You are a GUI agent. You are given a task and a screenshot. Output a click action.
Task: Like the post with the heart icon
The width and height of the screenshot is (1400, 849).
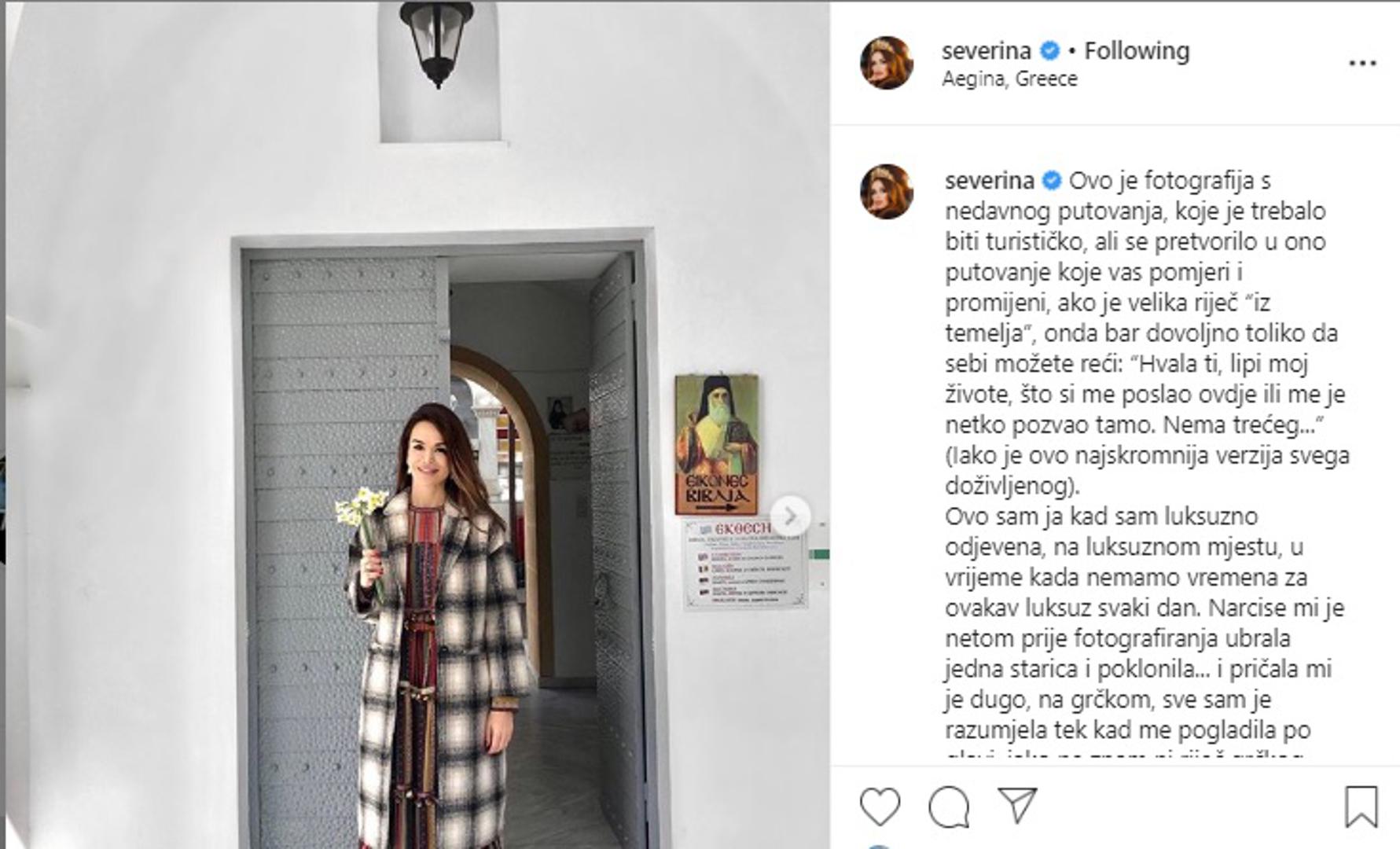(880, 807)
